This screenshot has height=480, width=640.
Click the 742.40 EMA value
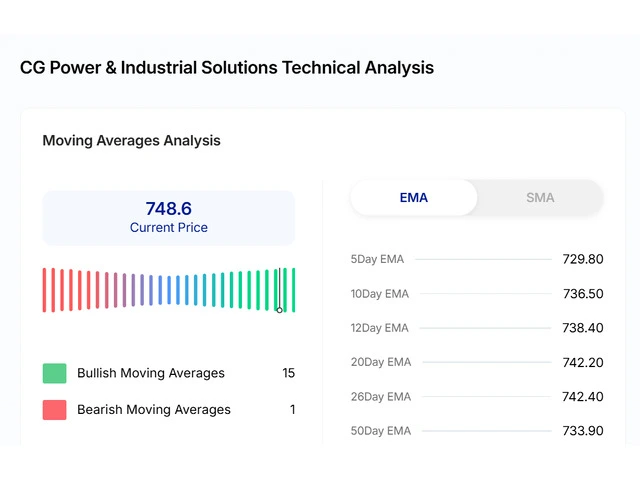[x=582, y=397]
